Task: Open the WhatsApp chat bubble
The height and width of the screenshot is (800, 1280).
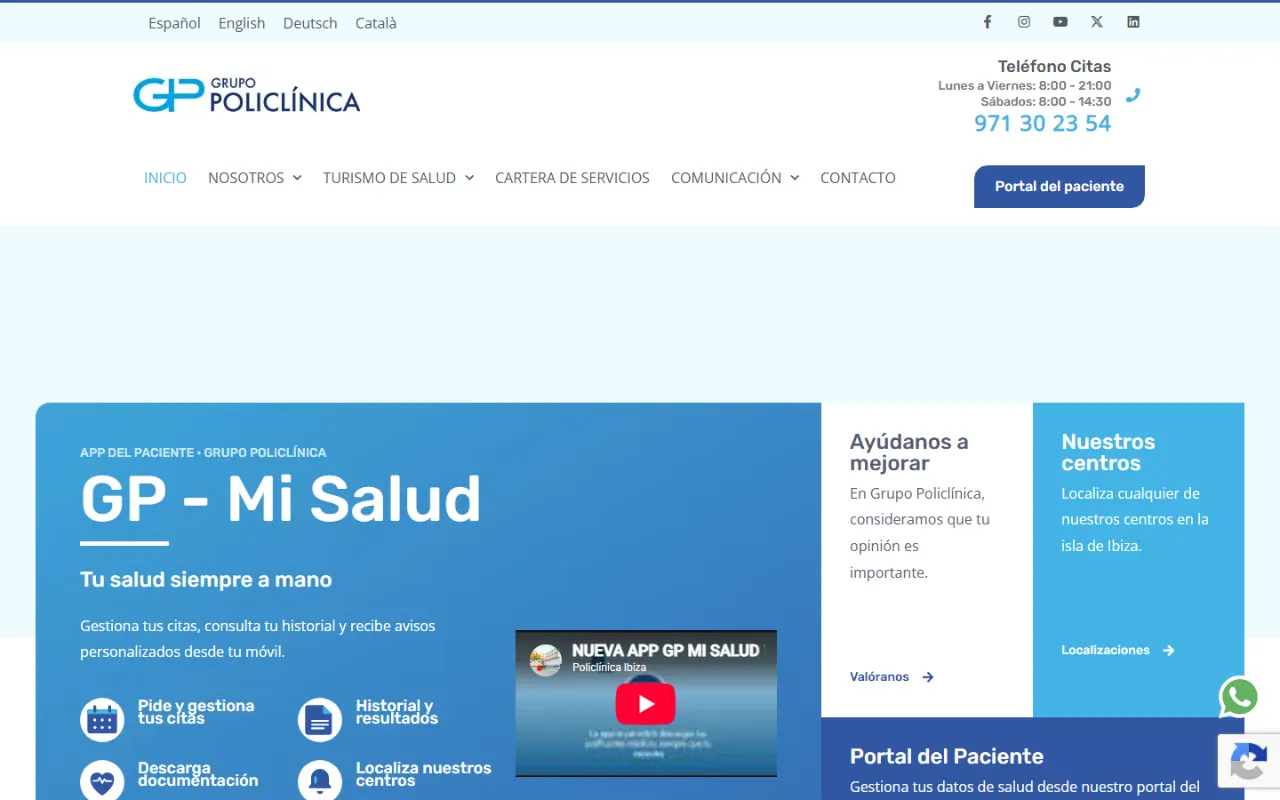Action: [1240, 697]
